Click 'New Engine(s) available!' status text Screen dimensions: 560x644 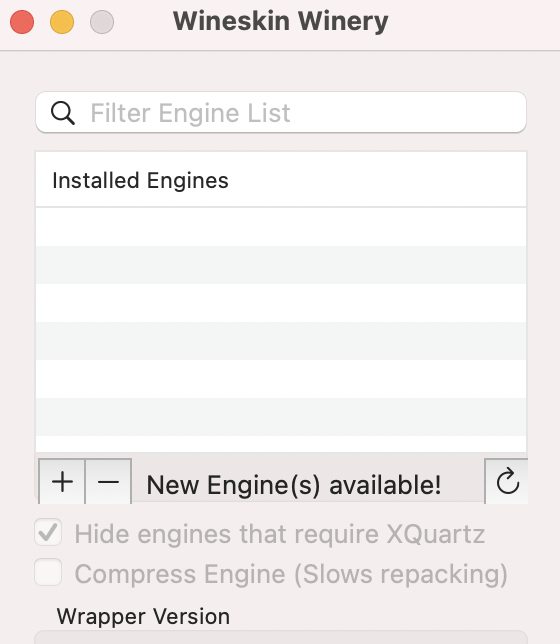[294, 485]
